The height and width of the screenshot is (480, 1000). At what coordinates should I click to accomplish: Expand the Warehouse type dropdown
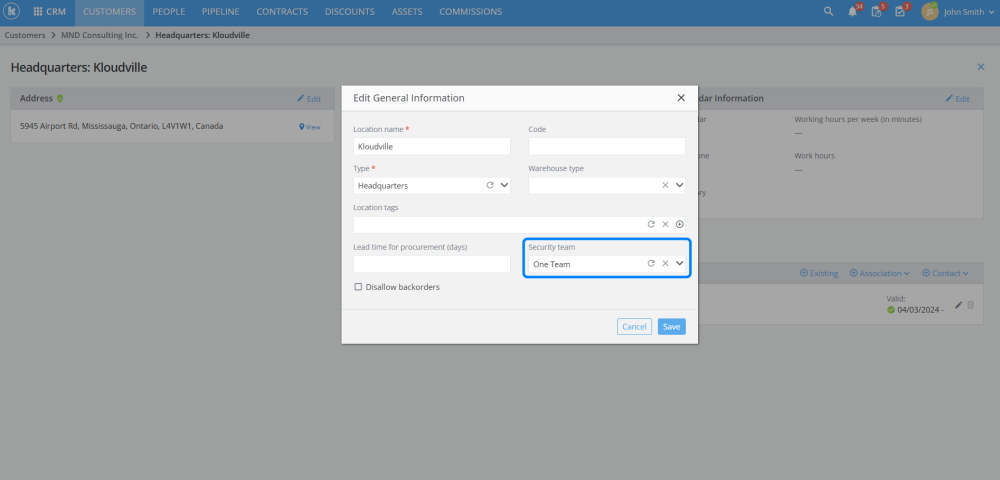[x=680, y=185]
